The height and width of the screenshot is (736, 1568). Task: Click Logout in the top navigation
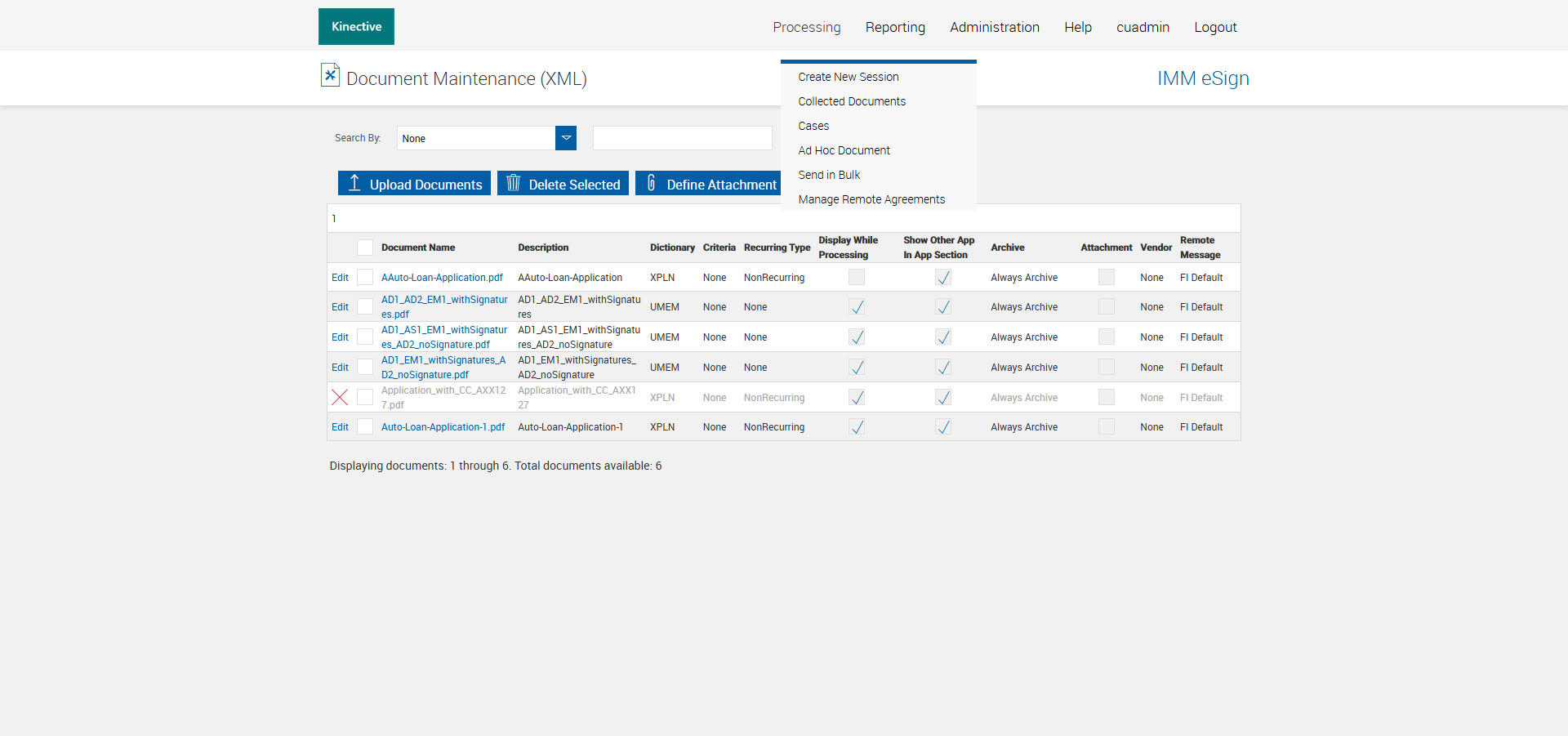(1215, 27)
